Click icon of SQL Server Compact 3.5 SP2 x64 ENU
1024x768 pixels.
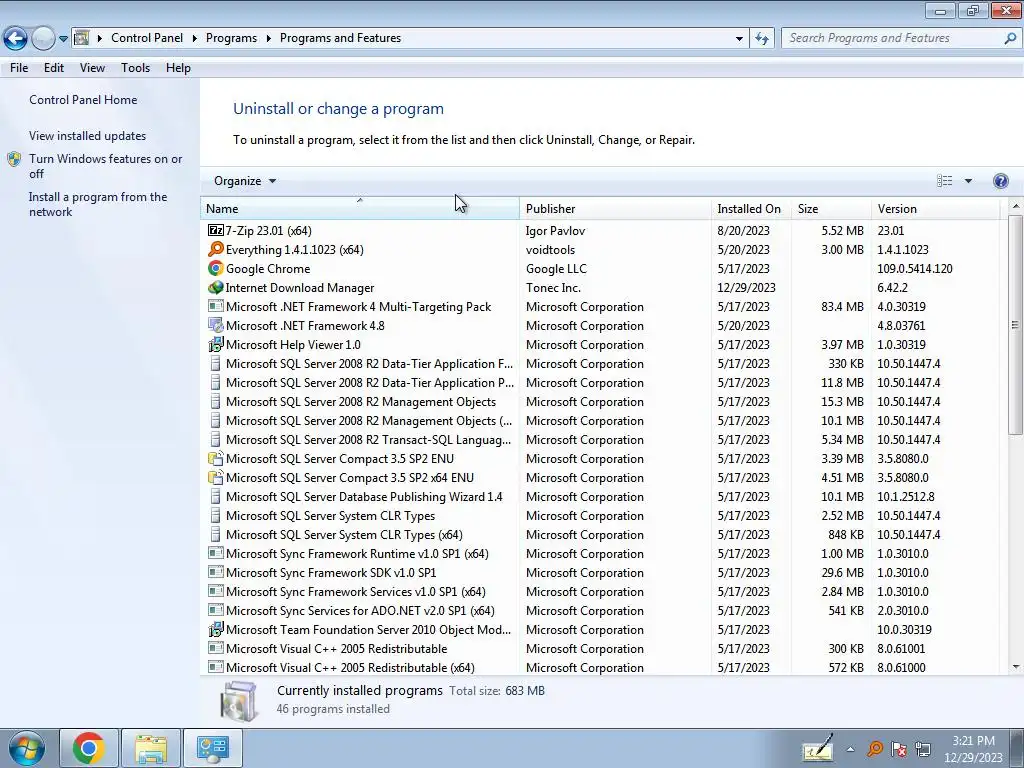[216, 477]
